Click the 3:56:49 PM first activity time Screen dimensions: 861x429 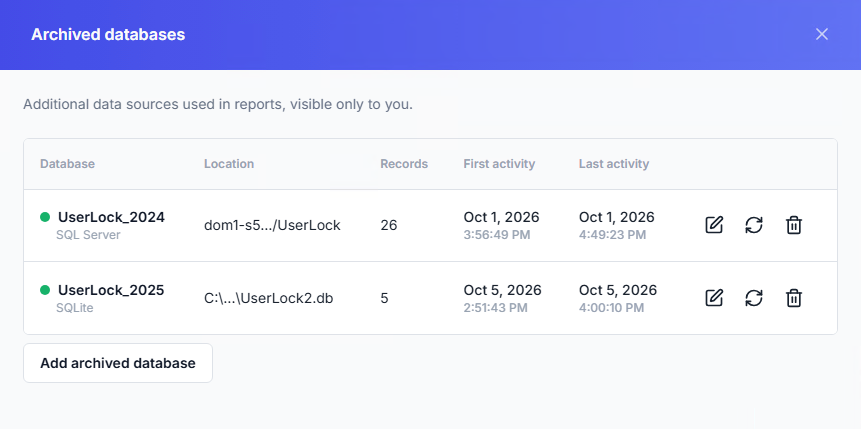pyautogui.click(x=497, y=235)
